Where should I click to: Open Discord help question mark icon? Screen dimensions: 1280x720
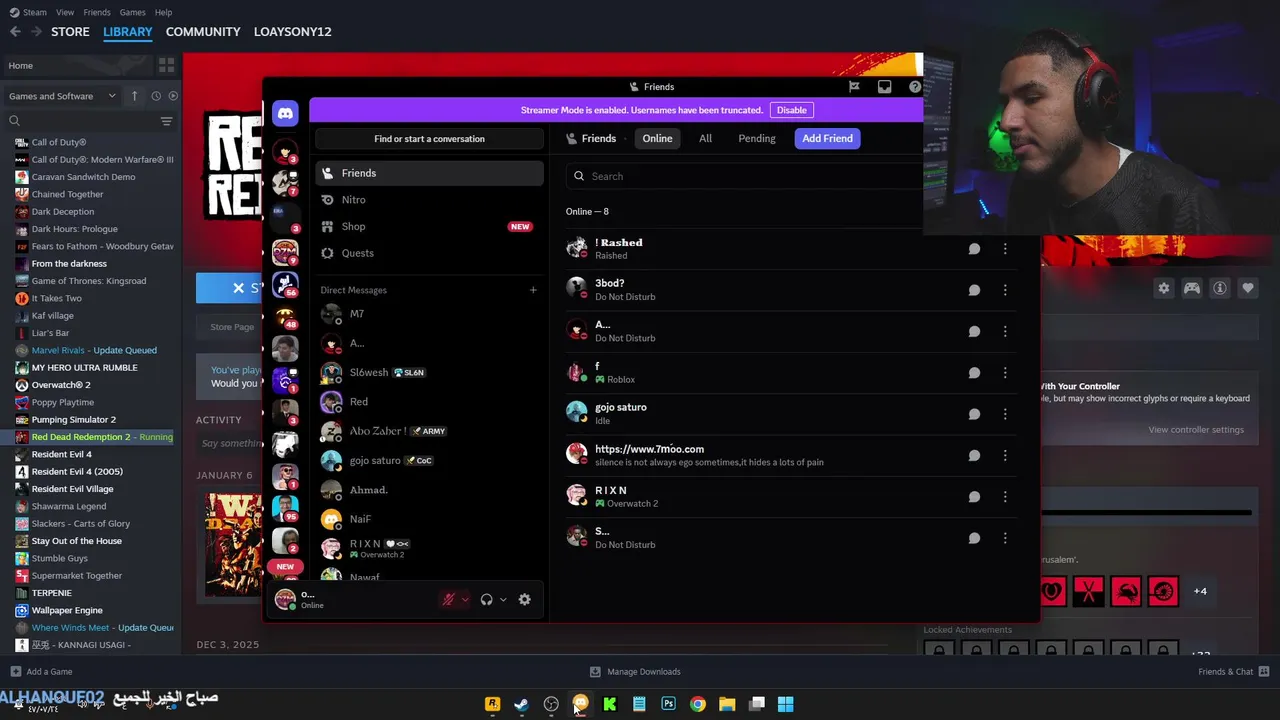tap(915, 87)
